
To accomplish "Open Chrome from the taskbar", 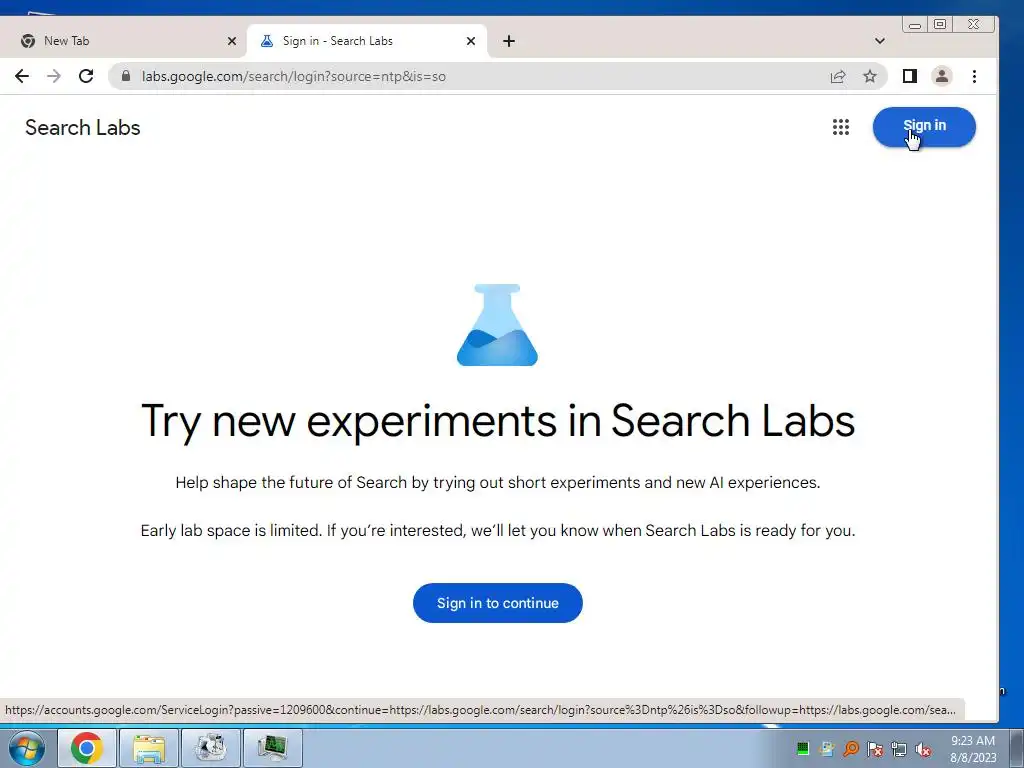I will coord(87,748).
